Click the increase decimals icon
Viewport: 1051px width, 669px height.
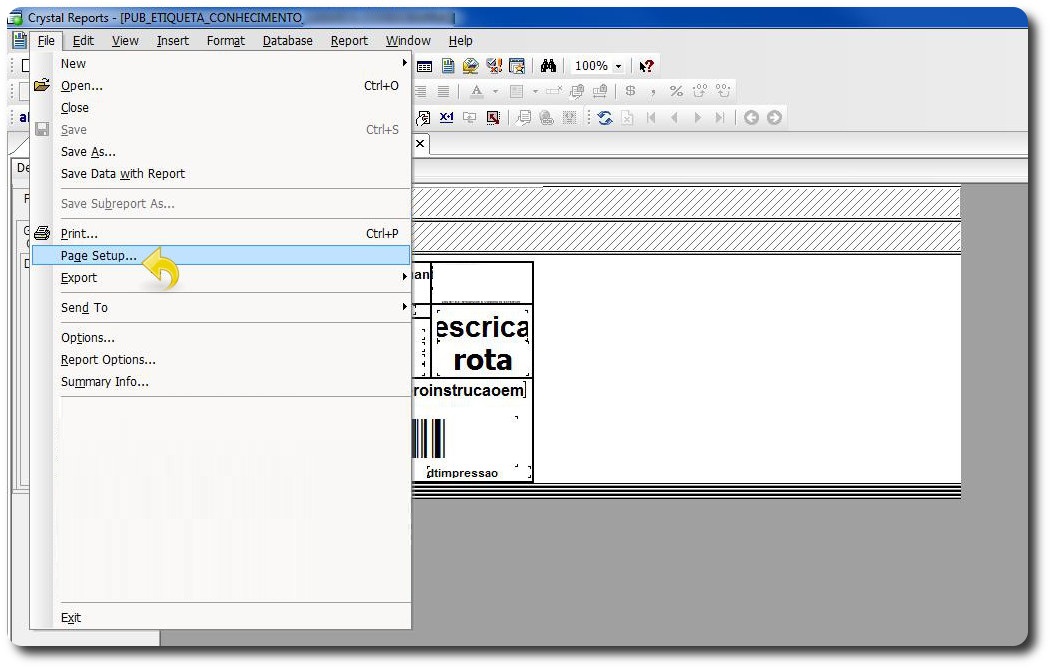point(700,91)
